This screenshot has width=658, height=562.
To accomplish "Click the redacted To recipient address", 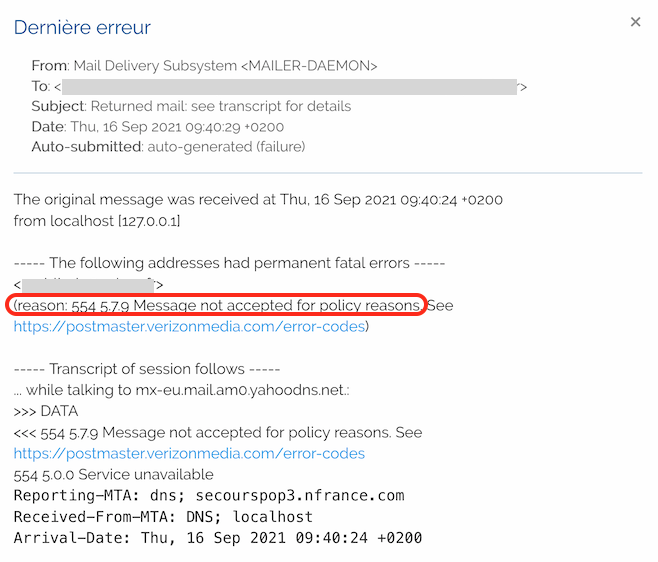I will (x=289, y=87).
